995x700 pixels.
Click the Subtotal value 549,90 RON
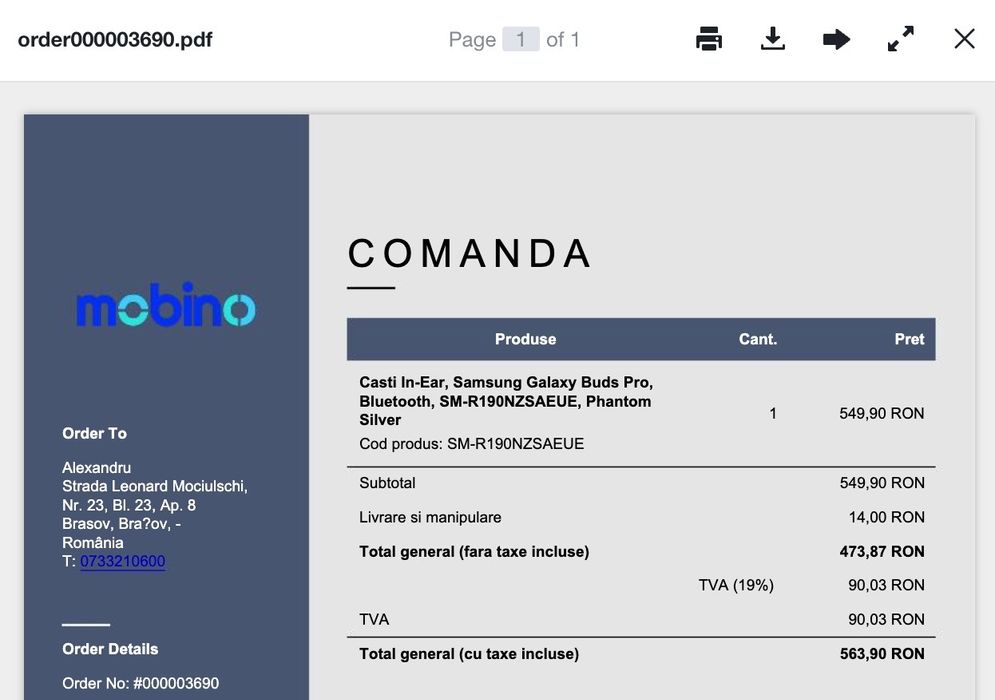881,483
